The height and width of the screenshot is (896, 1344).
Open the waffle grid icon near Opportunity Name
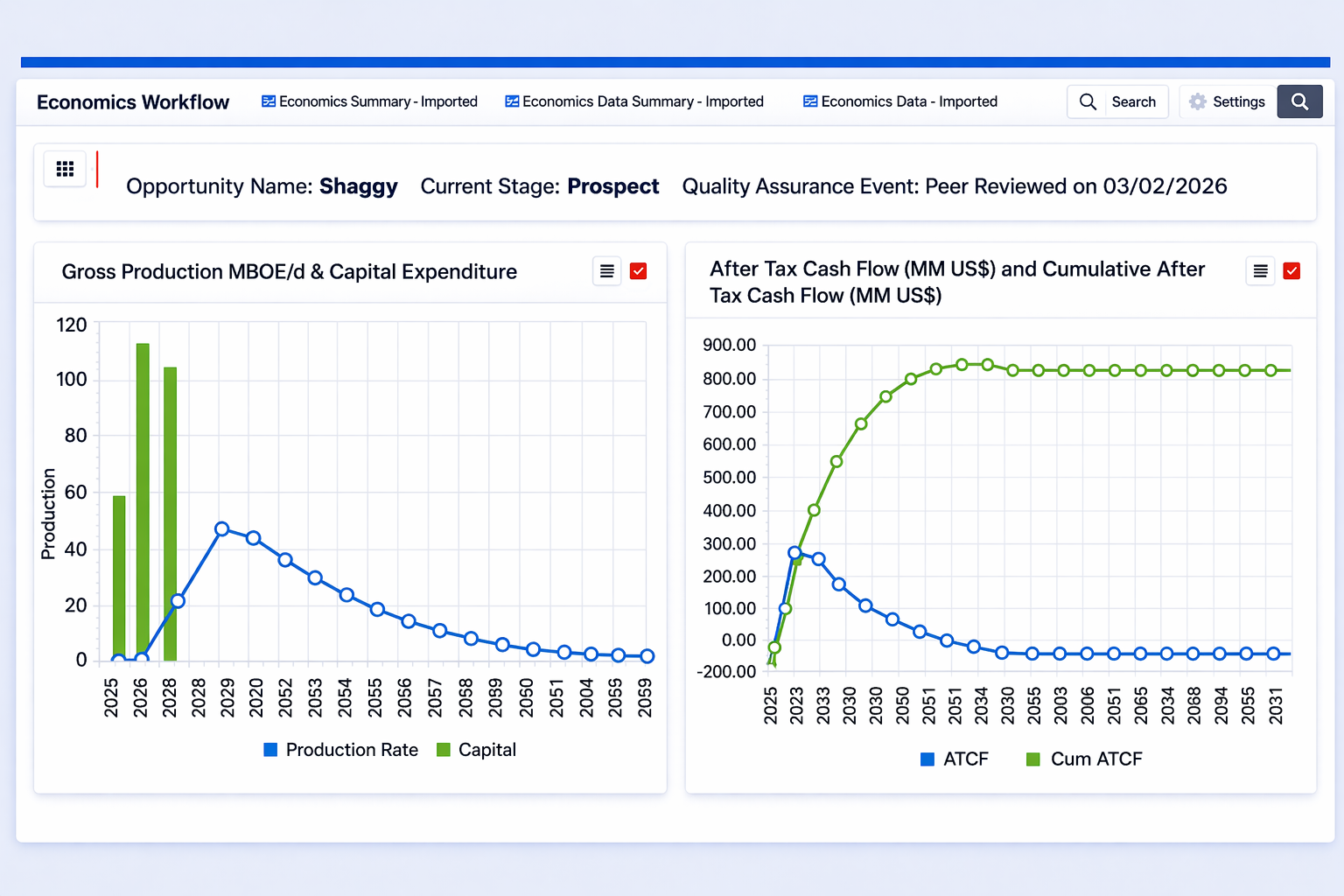(65, 169)
